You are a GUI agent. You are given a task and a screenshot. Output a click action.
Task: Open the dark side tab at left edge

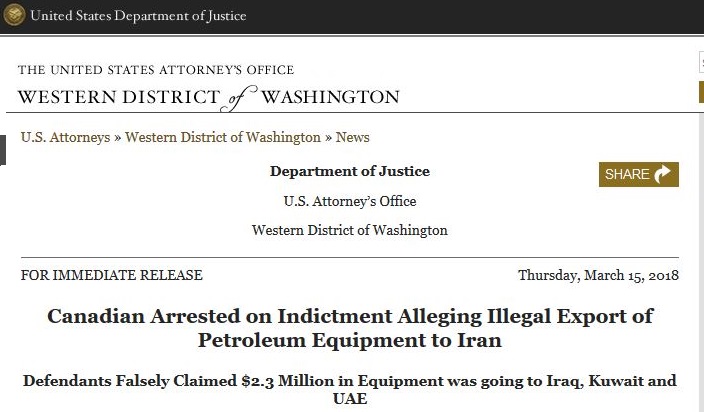point(3,150)
